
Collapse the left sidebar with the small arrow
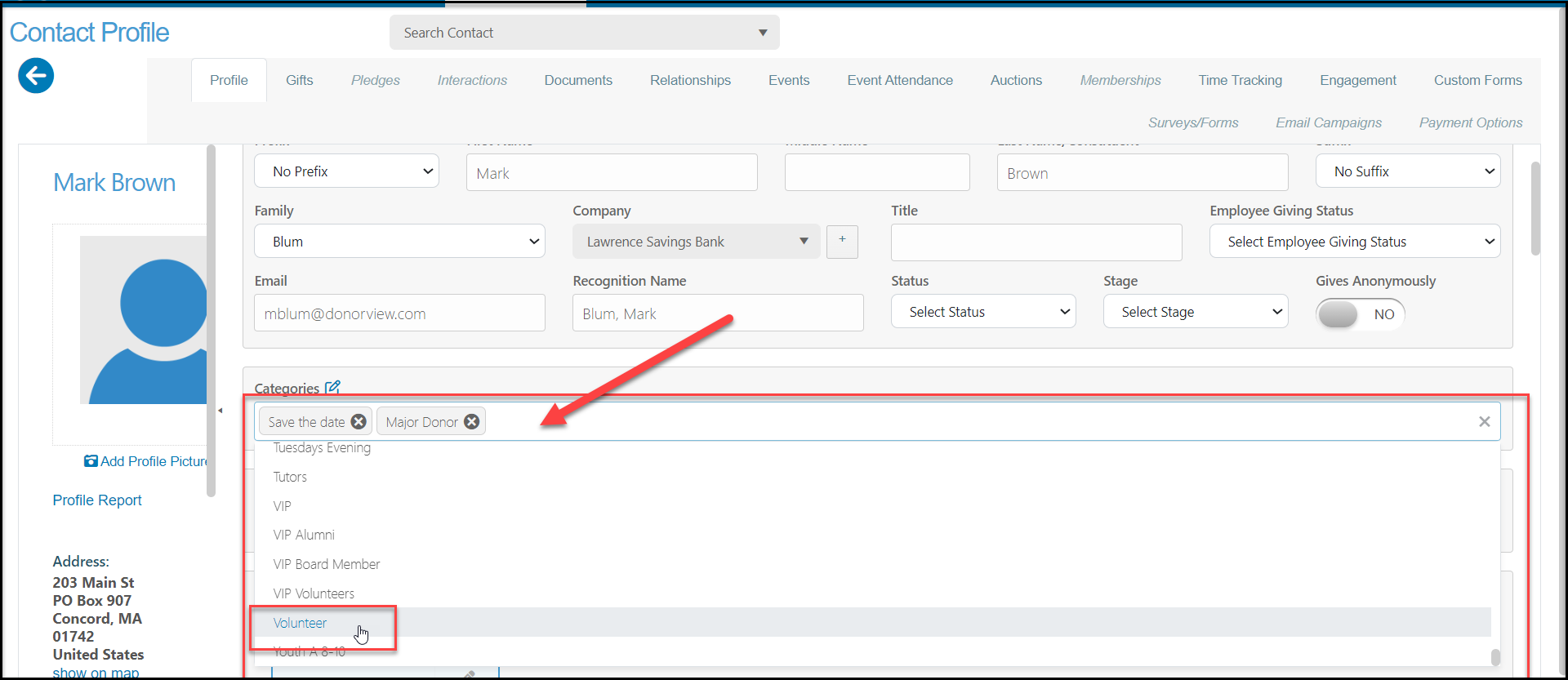pos(220,411)
